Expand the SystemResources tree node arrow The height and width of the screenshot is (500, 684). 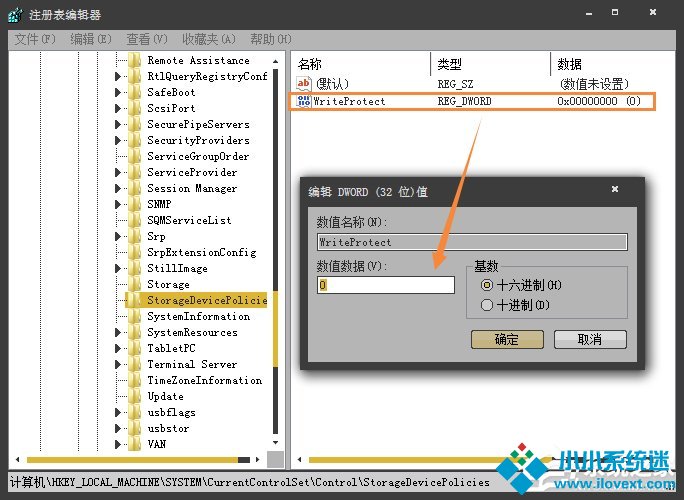pos(118,332)
